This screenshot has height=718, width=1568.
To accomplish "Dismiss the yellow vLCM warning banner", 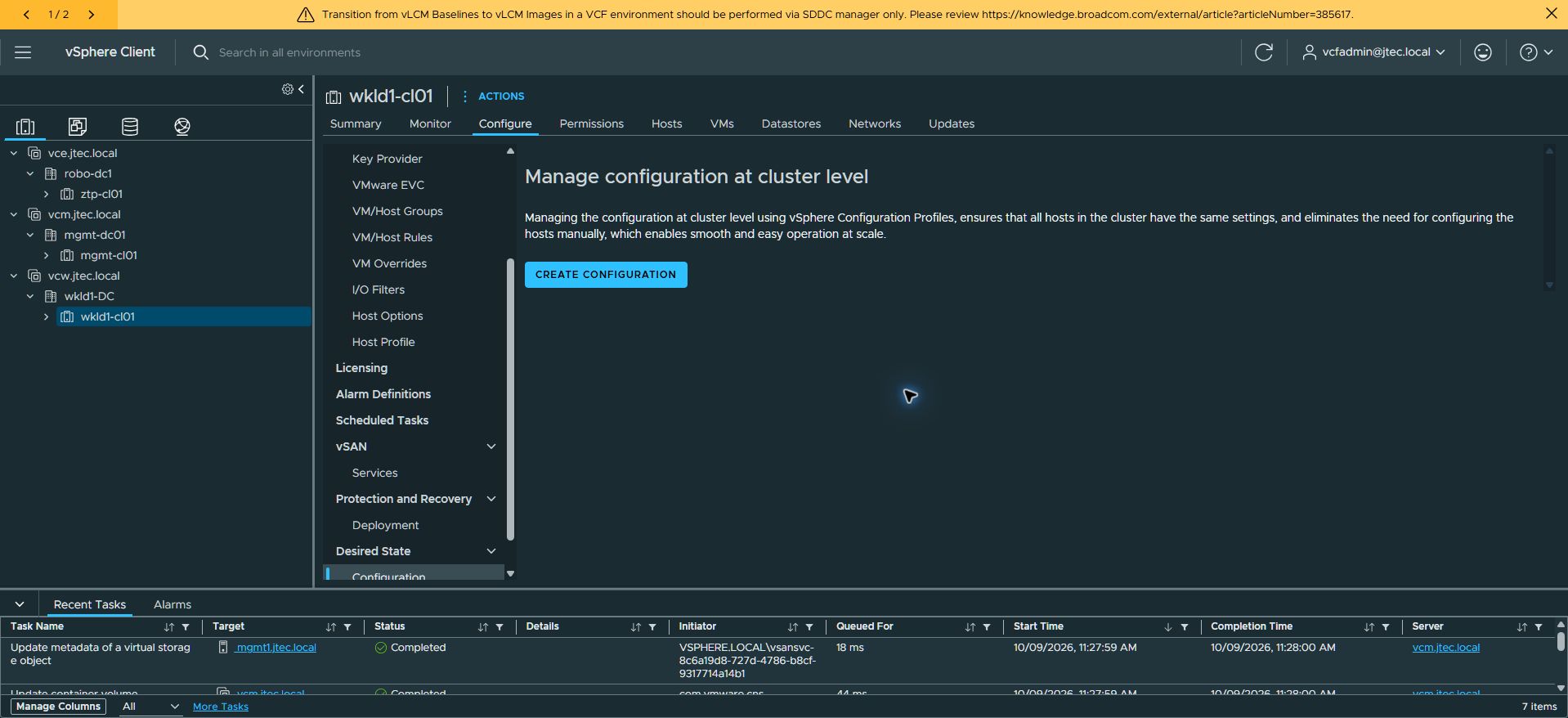I will tap(1551, 14).
